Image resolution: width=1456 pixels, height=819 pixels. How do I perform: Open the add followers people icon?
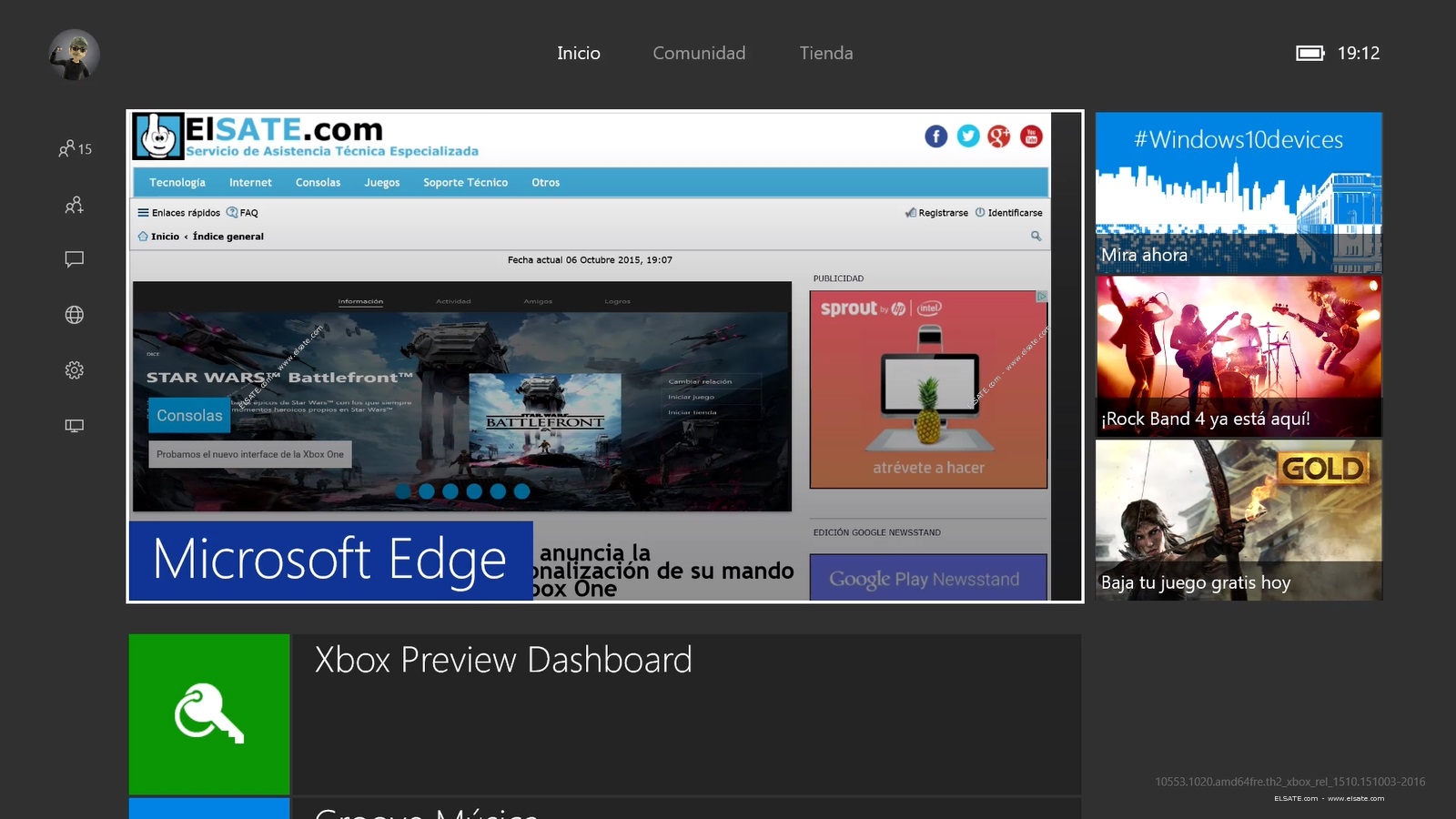point(75,205)
